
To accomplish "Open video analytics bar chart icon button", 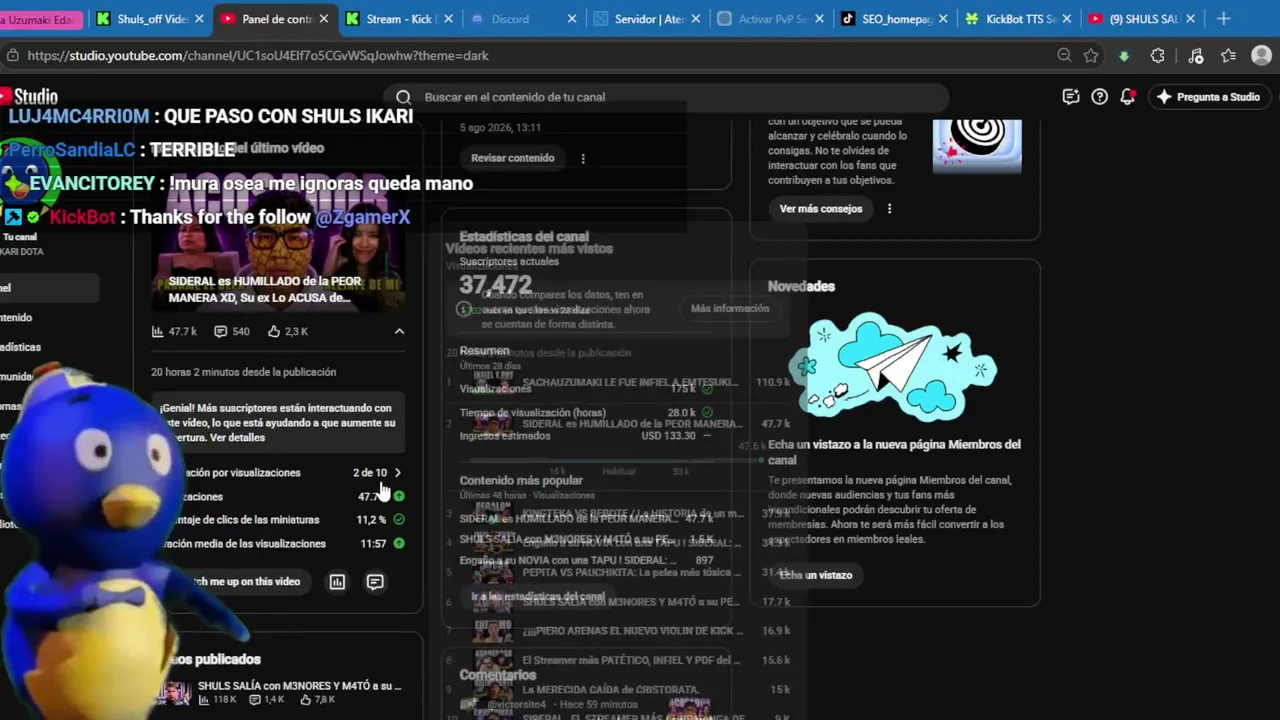I will (x=337, y=582).
